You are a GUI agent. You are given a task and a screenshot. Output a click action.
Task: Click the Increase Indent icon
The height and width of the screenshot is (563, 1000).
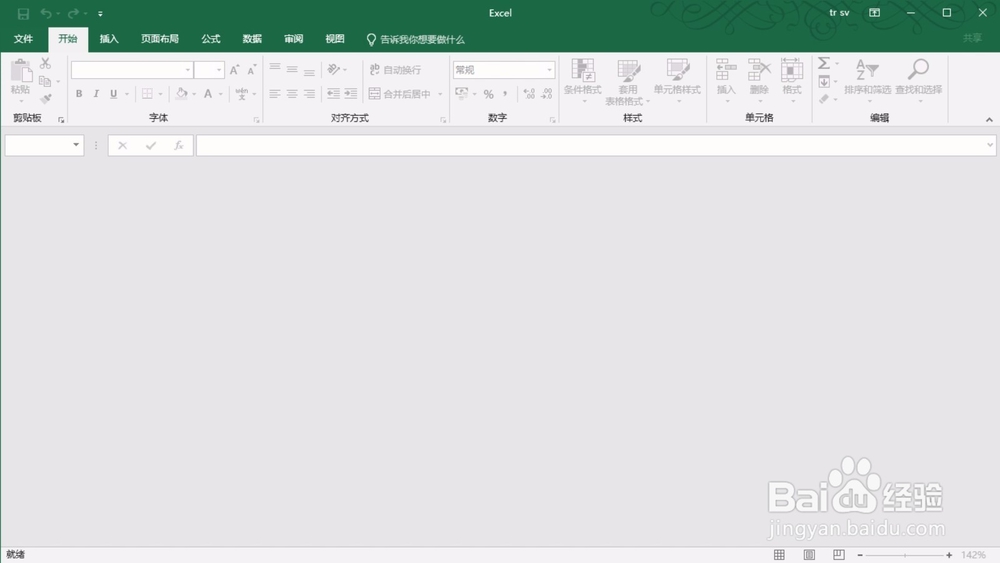(351, 94)
